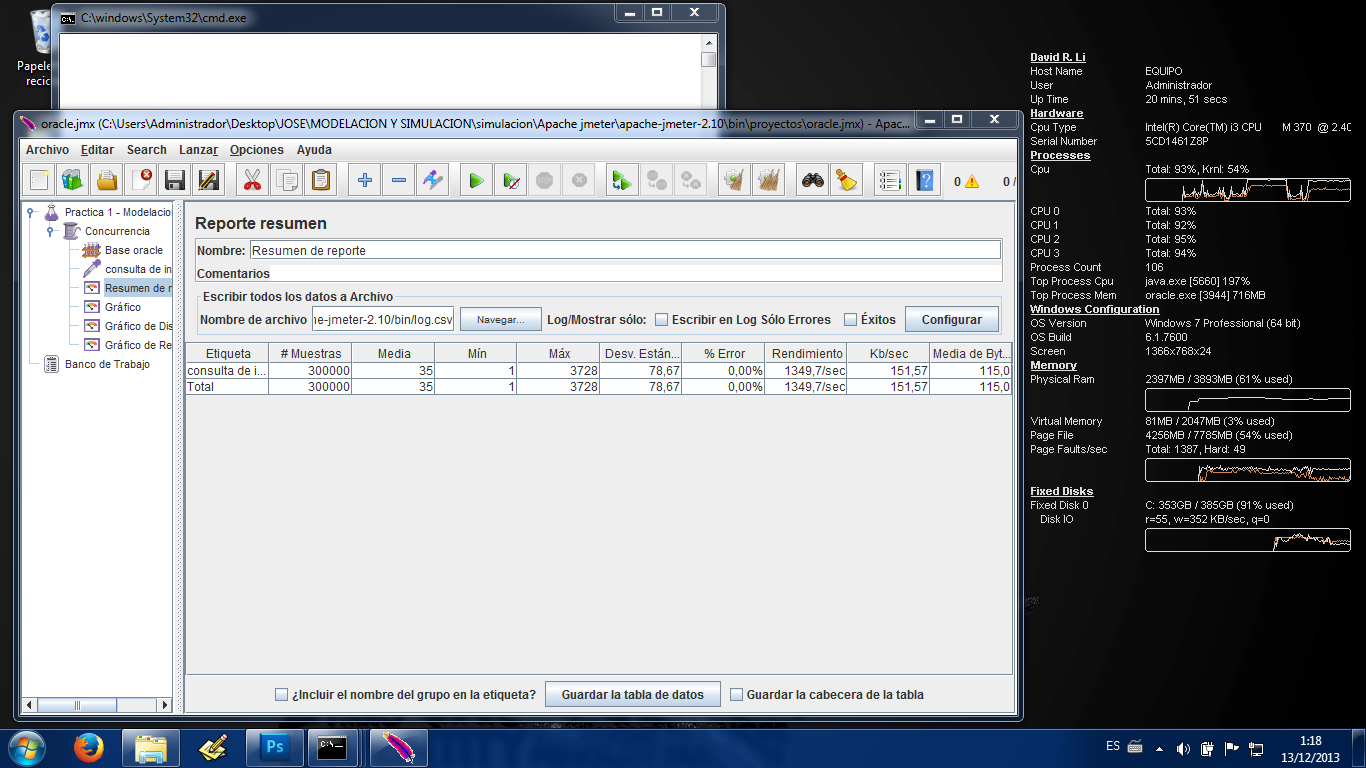Collapse the Concurrencia tree node handle
1366x768 pixels.
[49, 231]
